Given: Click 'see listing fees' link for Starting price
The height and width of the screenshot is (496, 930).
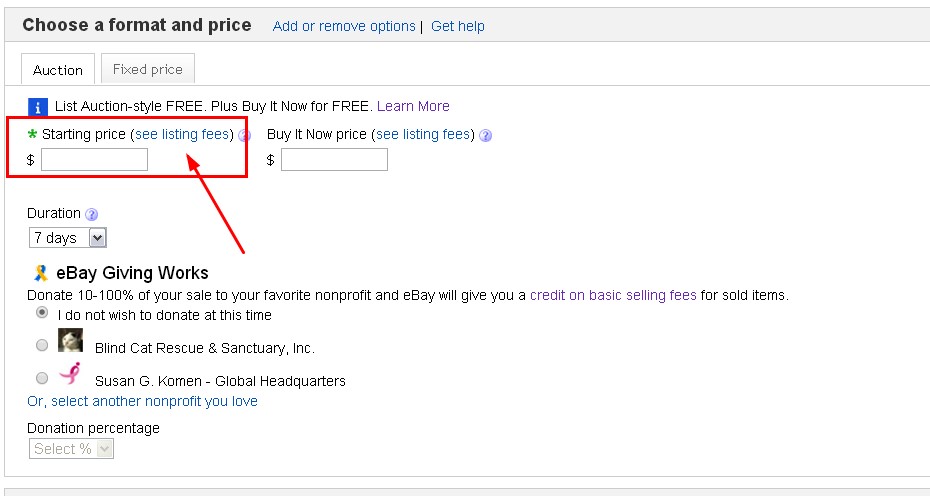Looking at the screenshot, I should tap(182, 134).
